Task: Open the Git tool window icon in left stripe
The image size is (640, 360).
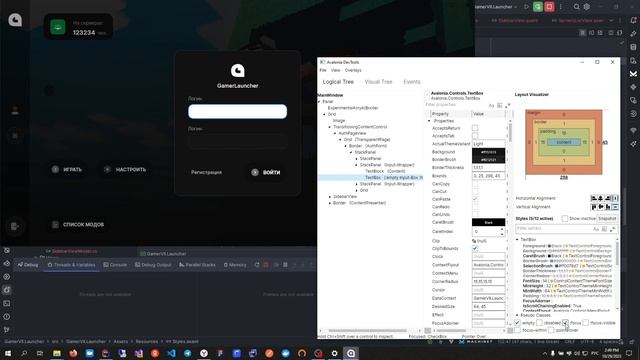Action: (x=7, y=329)
